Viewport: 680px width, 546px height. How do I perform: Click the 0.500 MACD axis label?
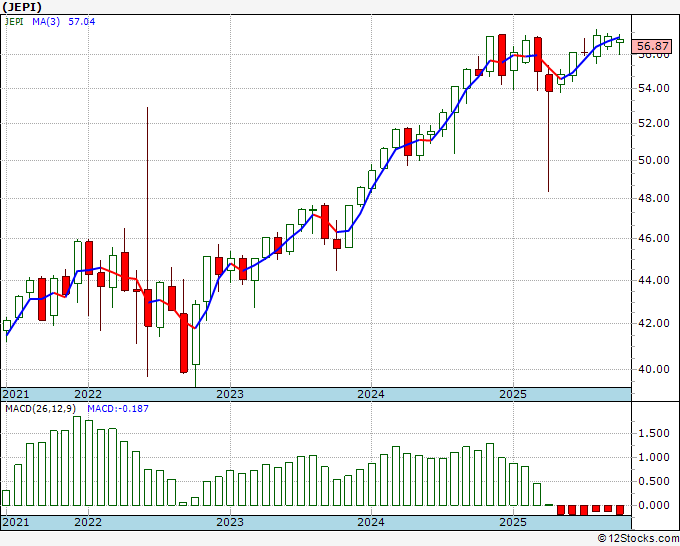tap(654, 481)
